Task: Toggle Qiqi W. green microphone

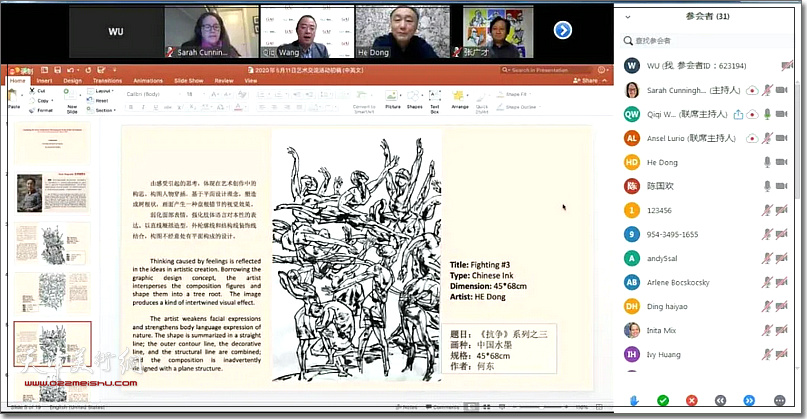Action: click(767, 114)
